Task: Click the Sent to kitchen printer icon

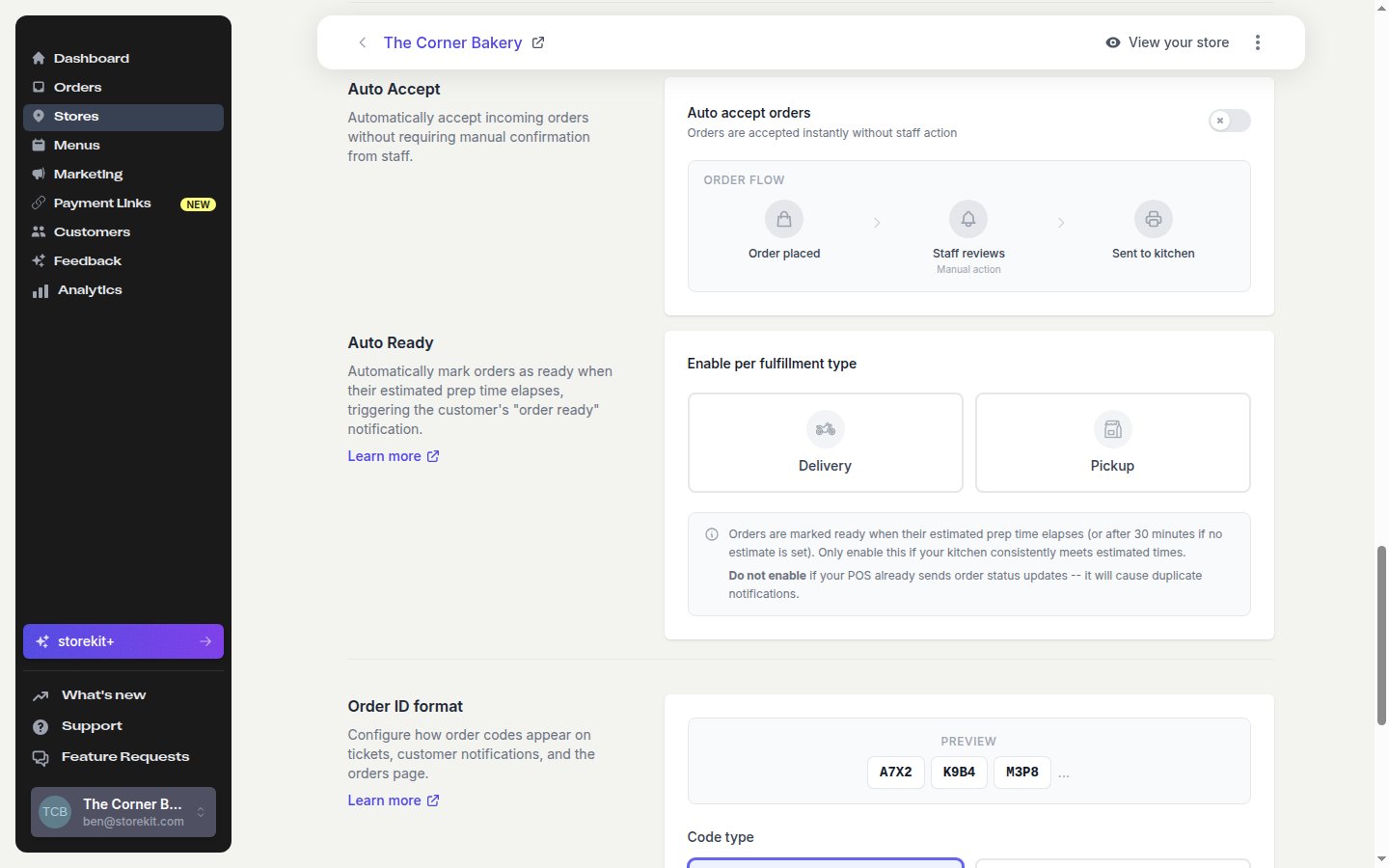Action: point(1154,220)
